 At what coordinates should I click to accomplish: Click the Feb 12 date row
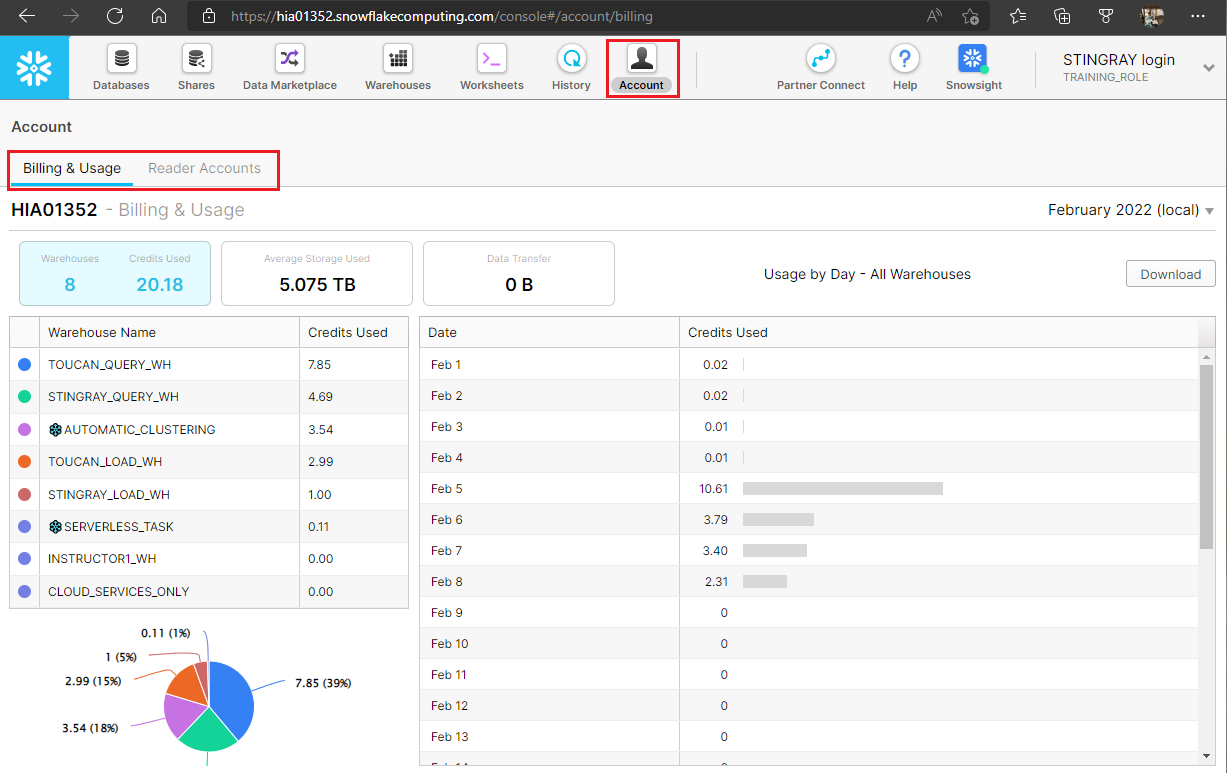pyautogui.click(x=809, y=706)
